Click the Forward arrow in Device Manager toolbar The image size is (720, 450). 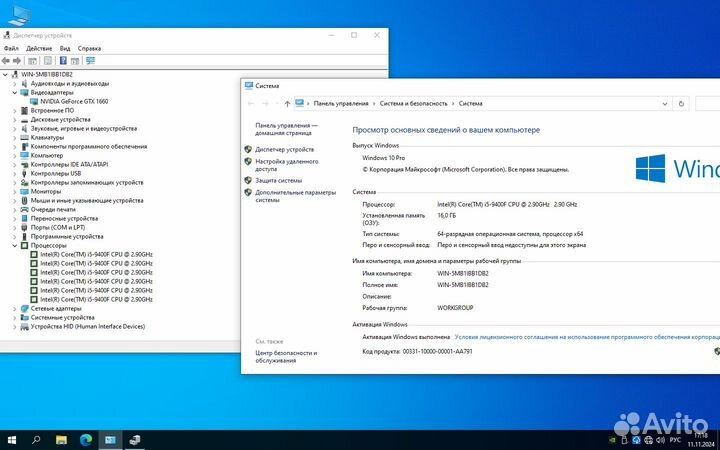coord(17,61)
